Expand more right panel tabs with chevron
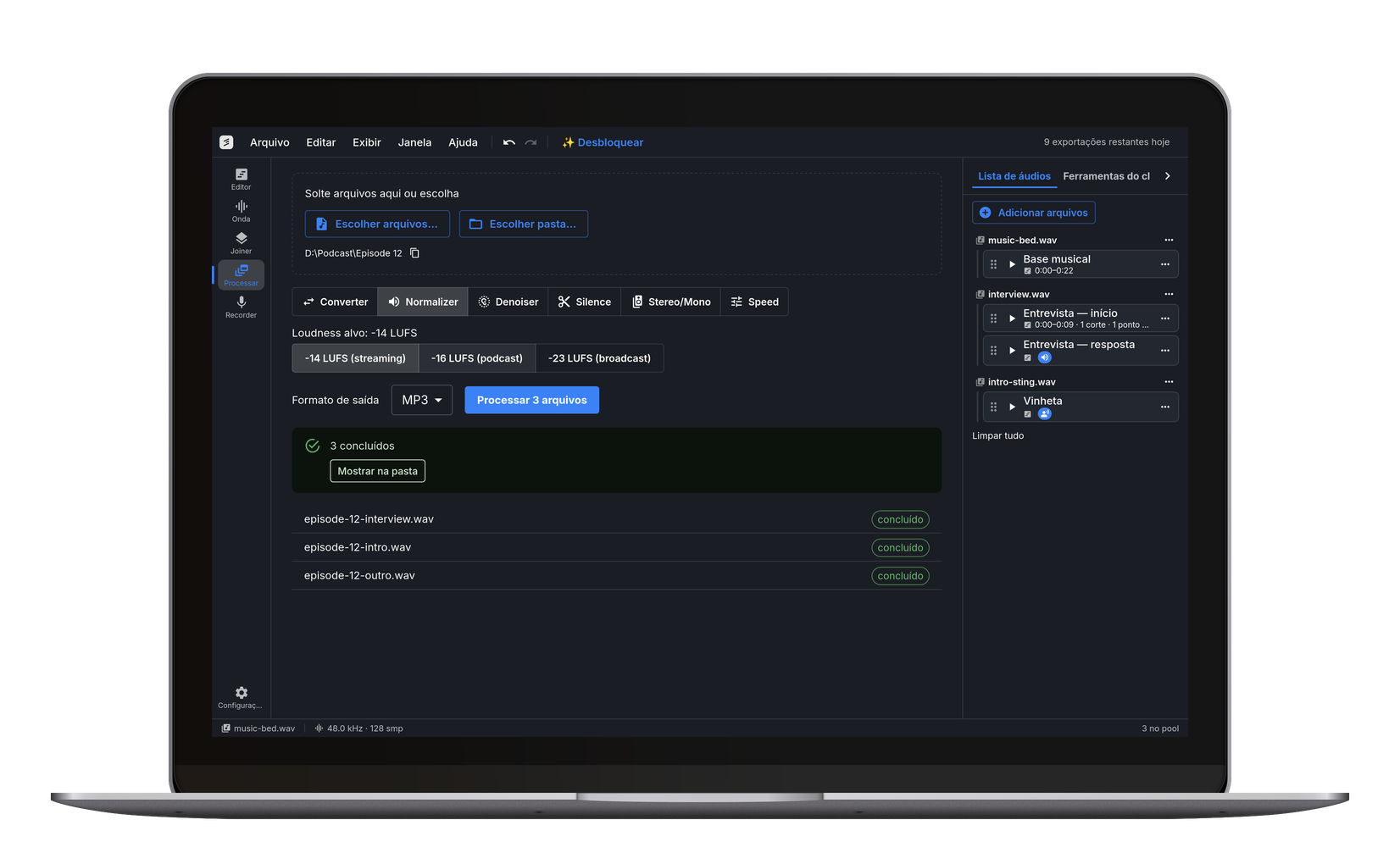The height and width of the screenshot is (864, 1400). (x=1168, y=176)
